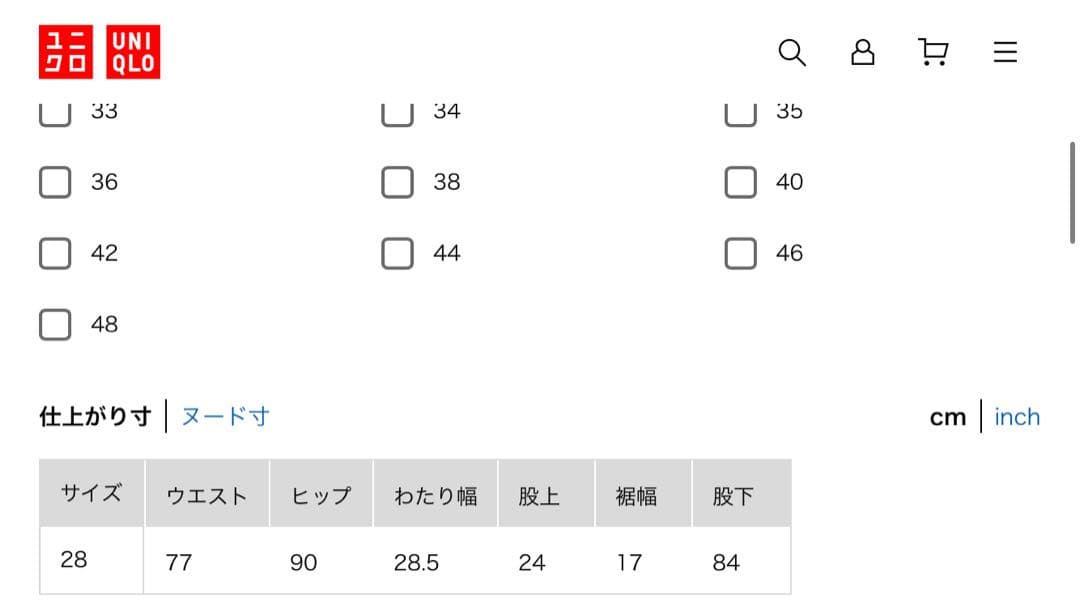
Task: Select the size 42 checkbox
Action: pyautogui.click(x=55, y=253)
